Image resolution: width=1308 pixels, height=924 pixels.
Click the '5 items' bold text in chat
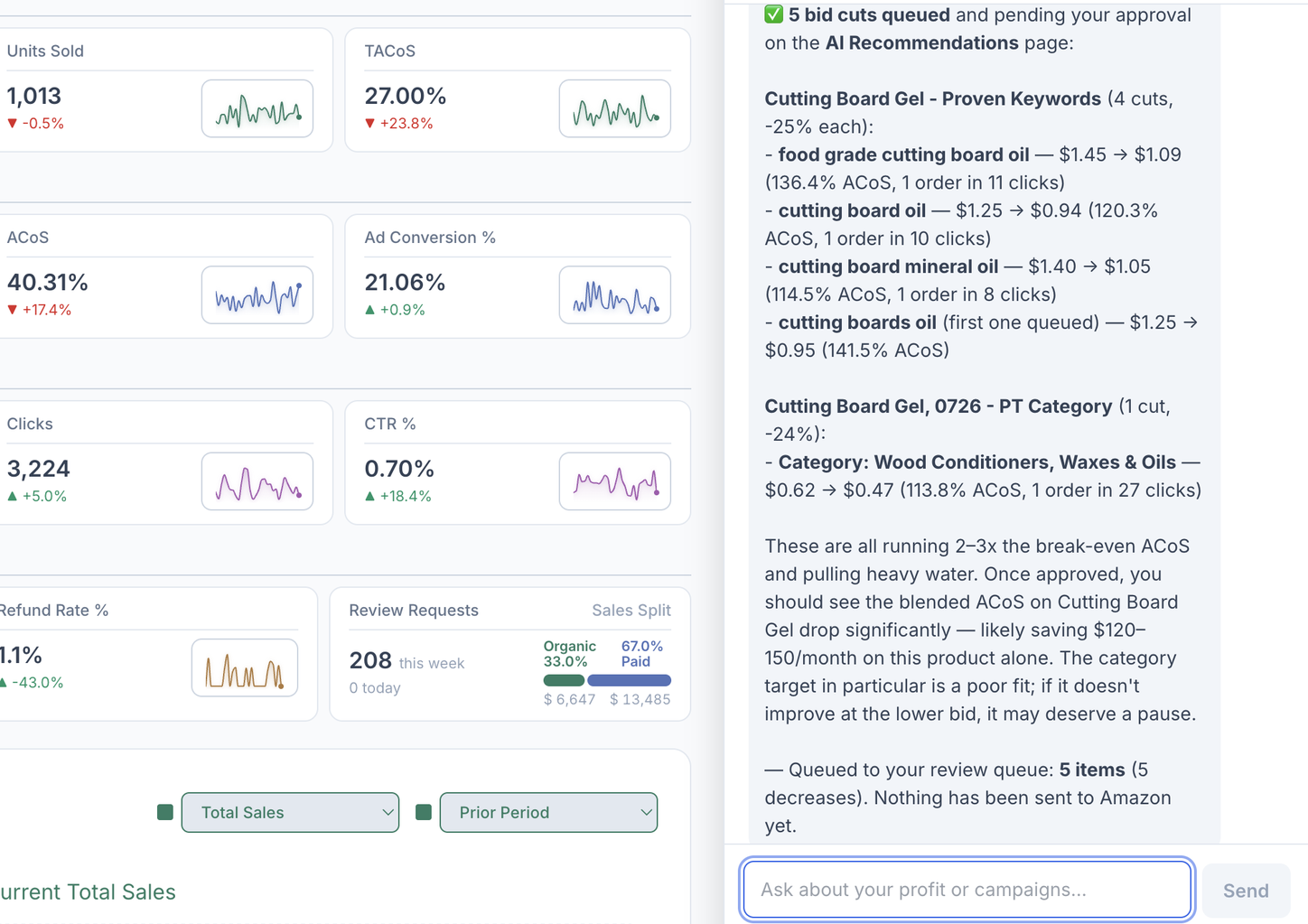click(x=1092, y=770)
